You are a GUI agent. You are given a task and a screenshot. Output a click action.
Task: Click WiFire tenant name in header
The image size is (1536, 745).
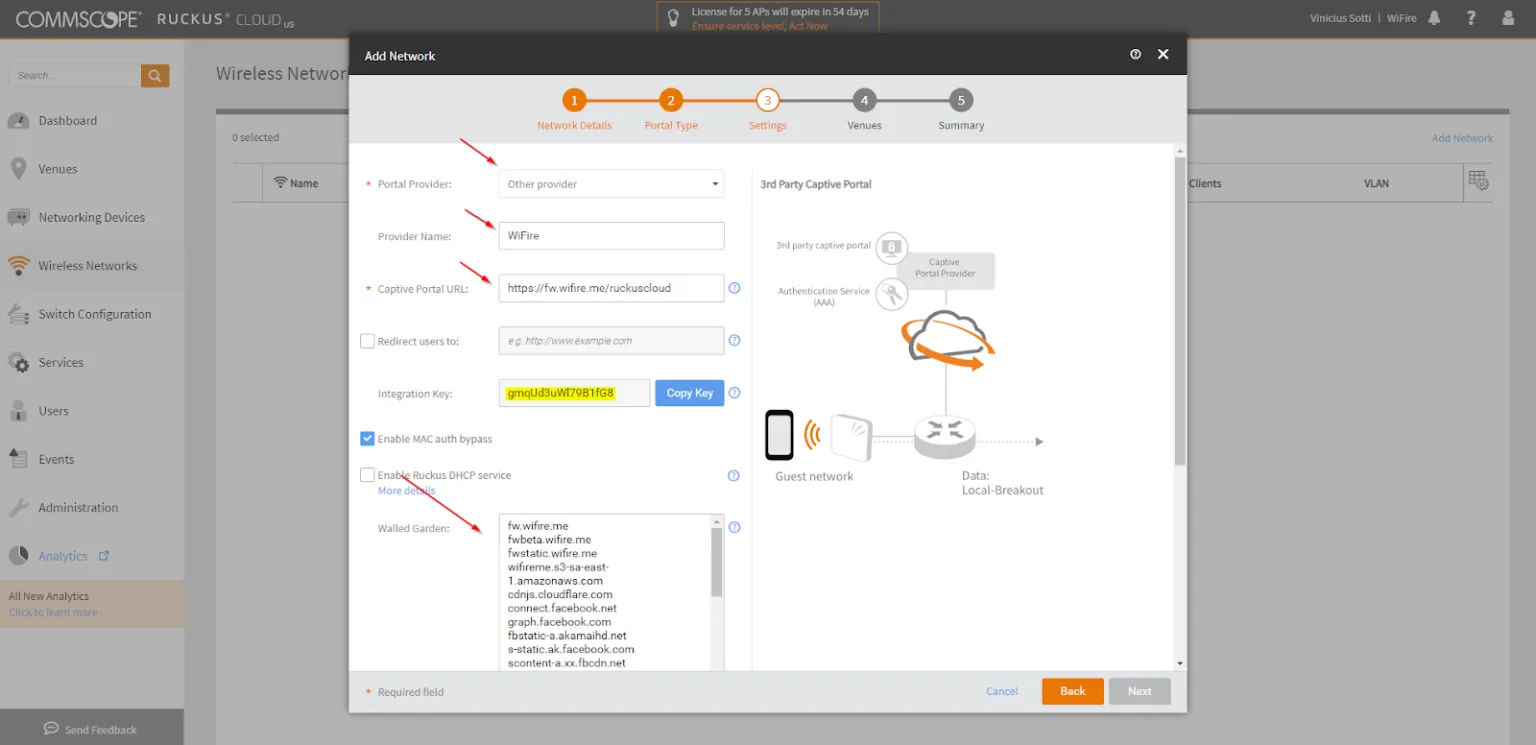pyautogui.click(x=1401, y=18)
